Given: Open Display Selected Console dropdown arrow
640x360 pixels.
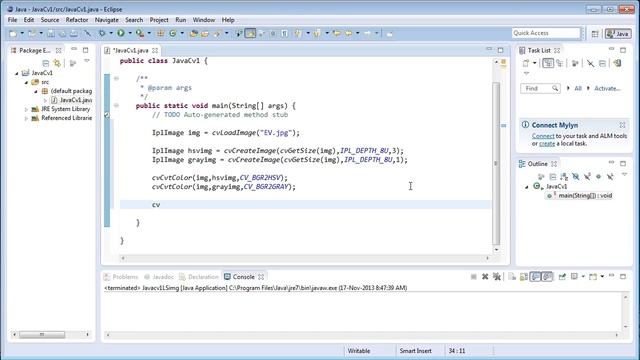Looking at the screenshot, I should [583, 277].
